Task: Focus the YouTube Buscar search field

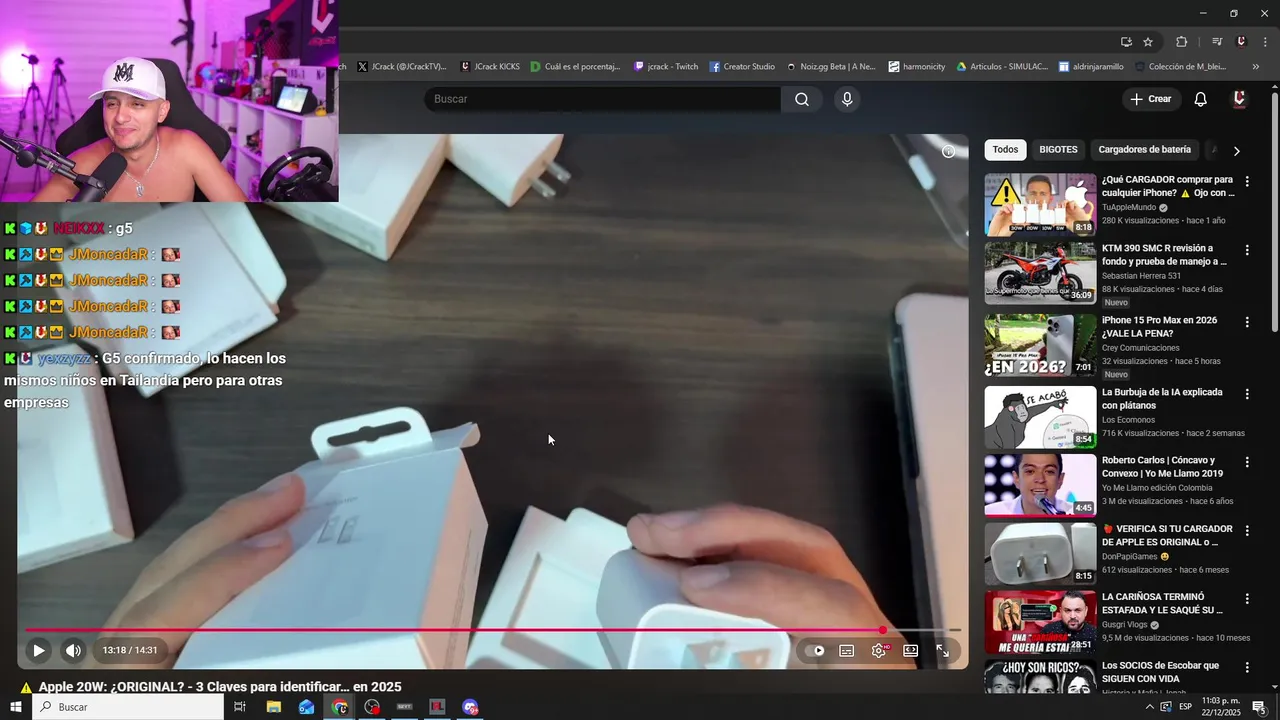Action: point(603,99)
